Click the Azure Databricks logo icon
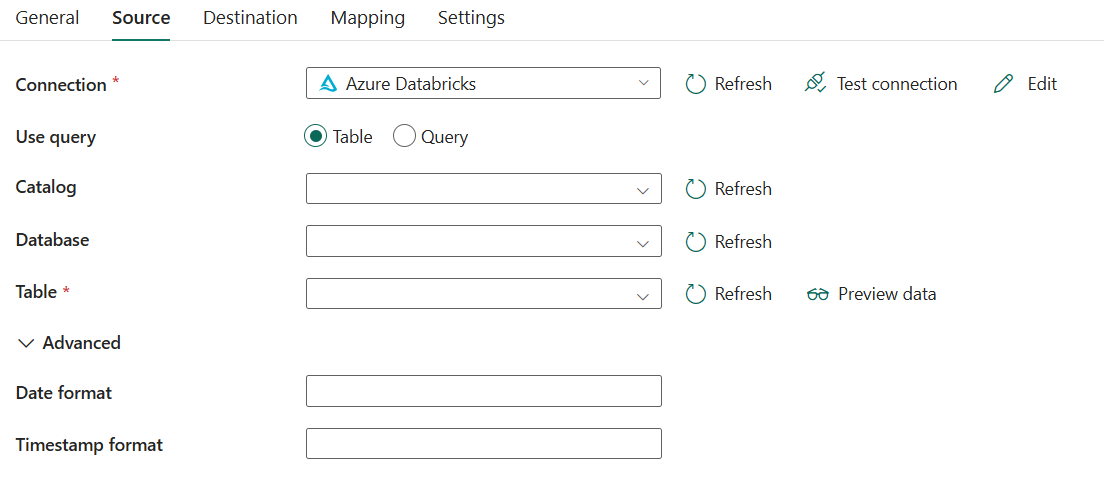This screenshot has width=1104, height=499. coord(329,84)
